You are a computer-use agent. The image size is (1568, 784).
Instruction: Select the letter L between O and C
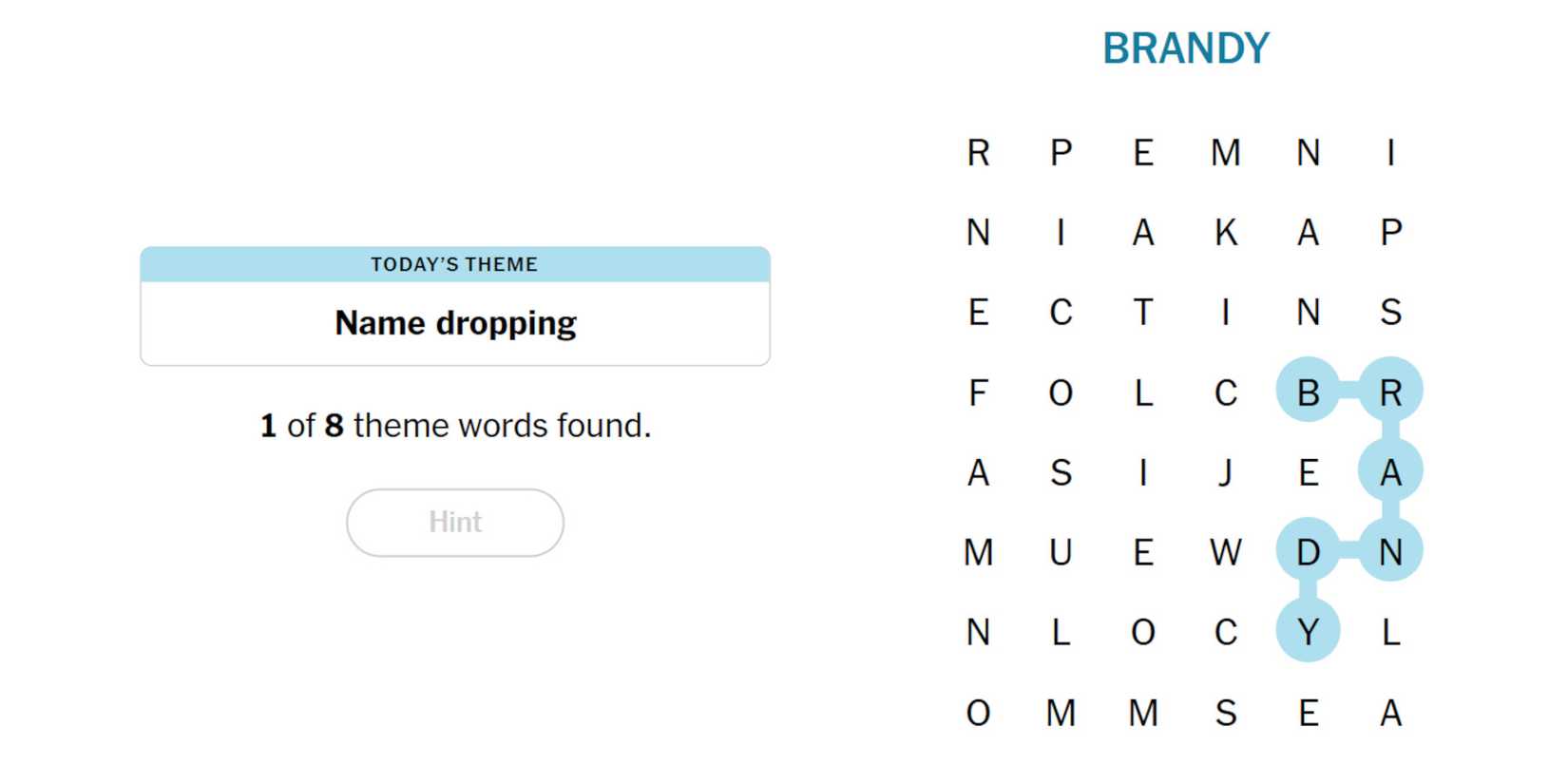click(x=1143, y=392)
